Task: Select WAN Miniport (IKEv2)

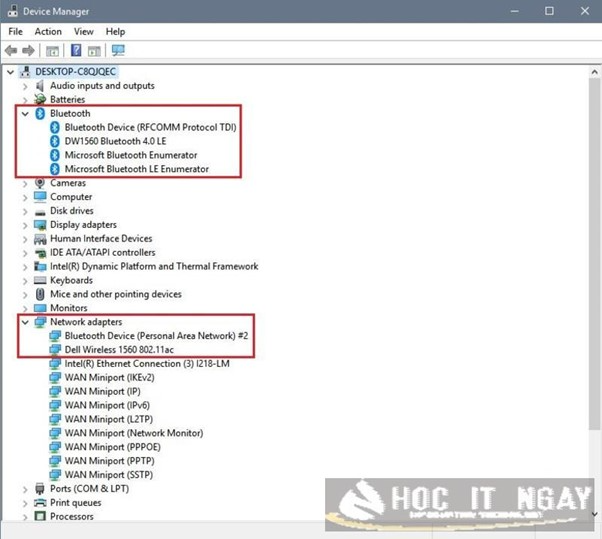Action: point(109,377)
